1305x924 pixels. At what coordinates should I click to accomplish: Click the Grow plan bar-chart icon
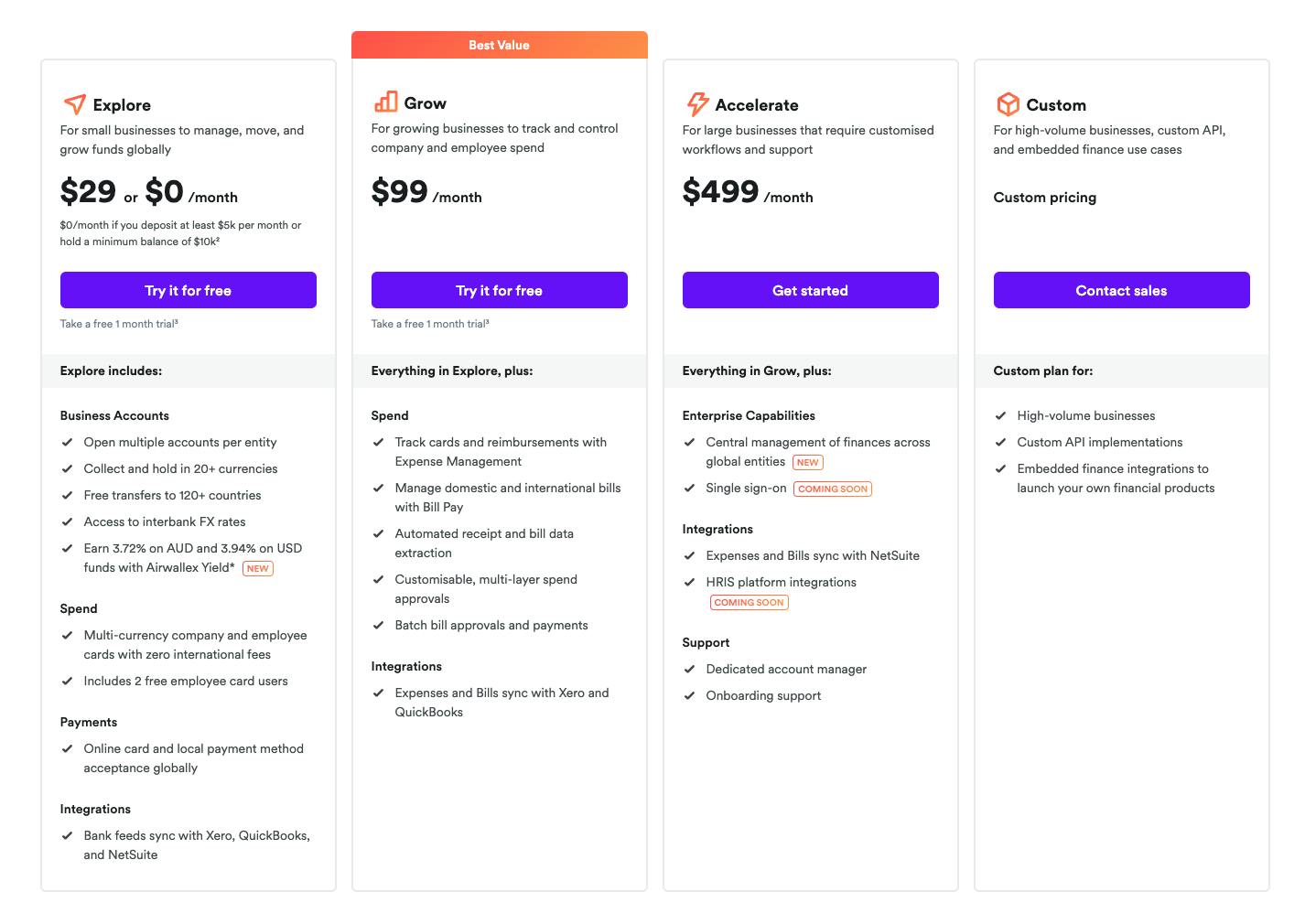[386, 102]
